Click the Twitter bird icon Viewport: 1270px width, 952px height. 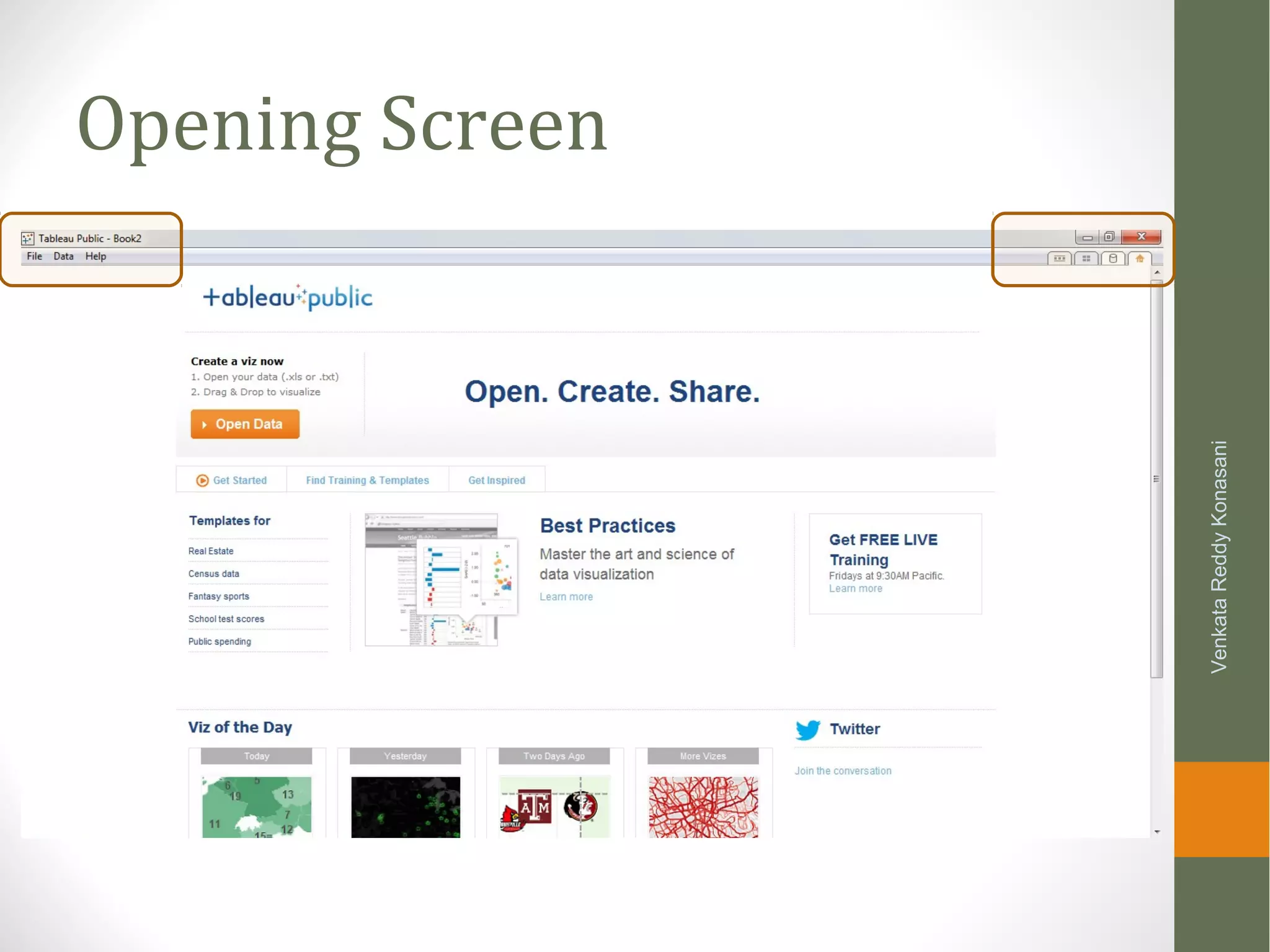click(x=808, y=730)
